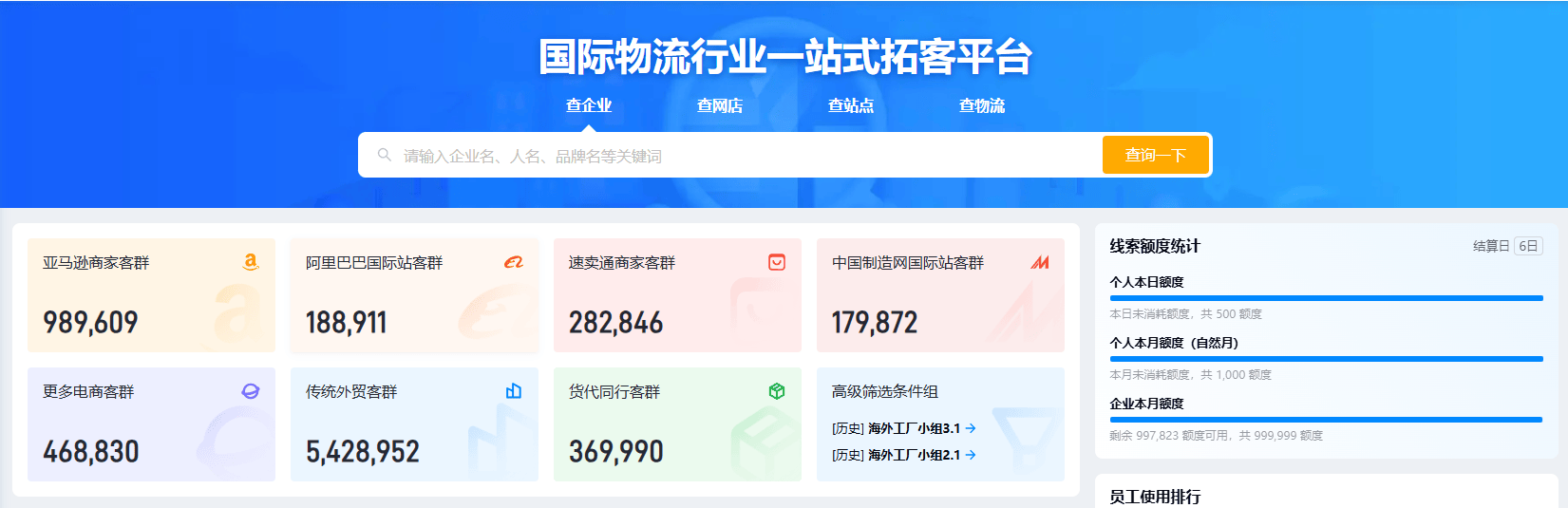Open the 速卖通商家客群 card
Screen dimensions: 1568x508
click(x=677, y=295)
